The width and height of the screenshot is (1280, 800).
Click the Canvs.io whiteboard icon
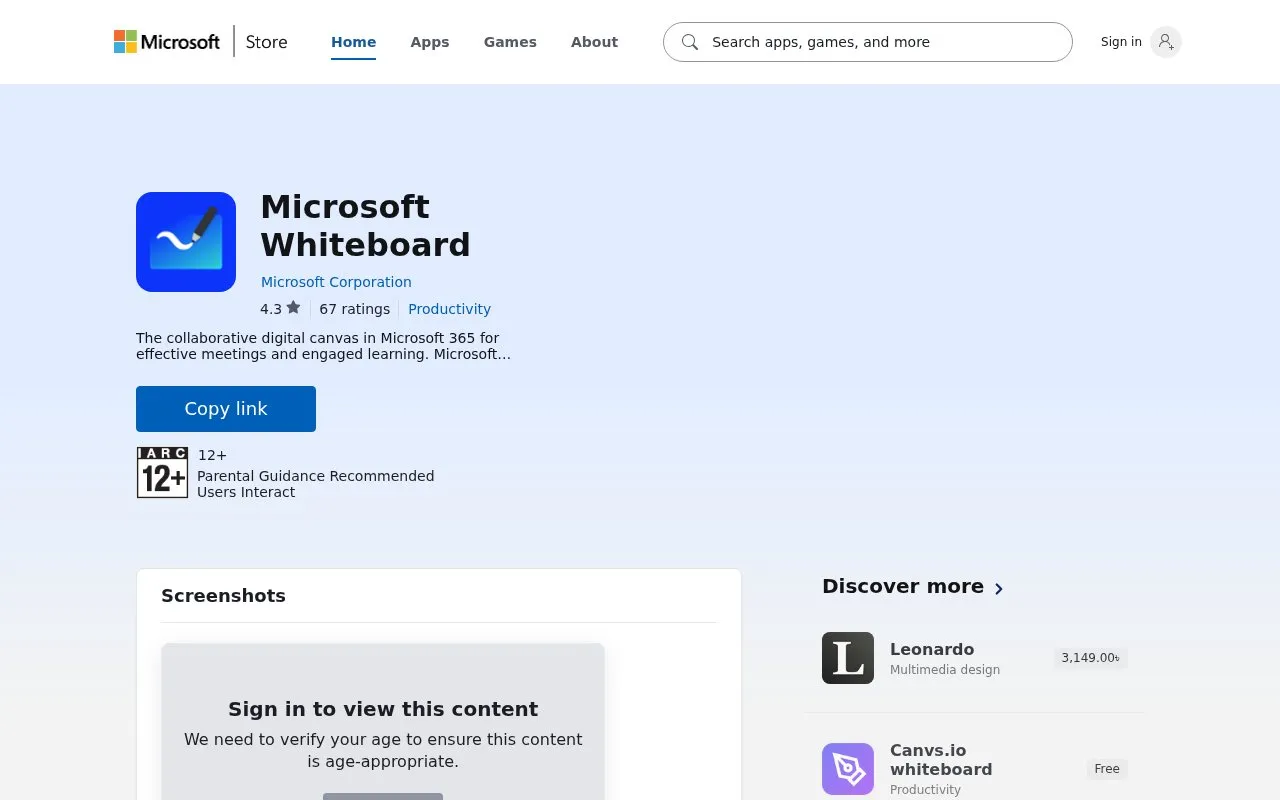[848, 769]
